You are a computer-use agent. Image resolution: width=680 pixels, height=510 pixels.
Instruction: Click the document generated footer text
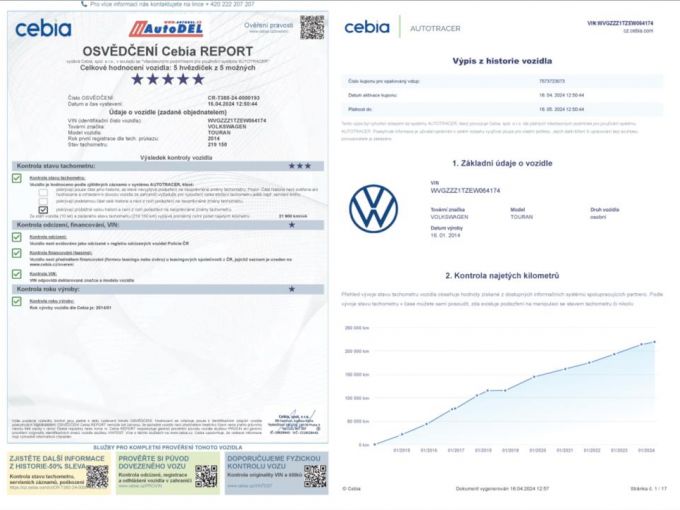pos(502,489)
